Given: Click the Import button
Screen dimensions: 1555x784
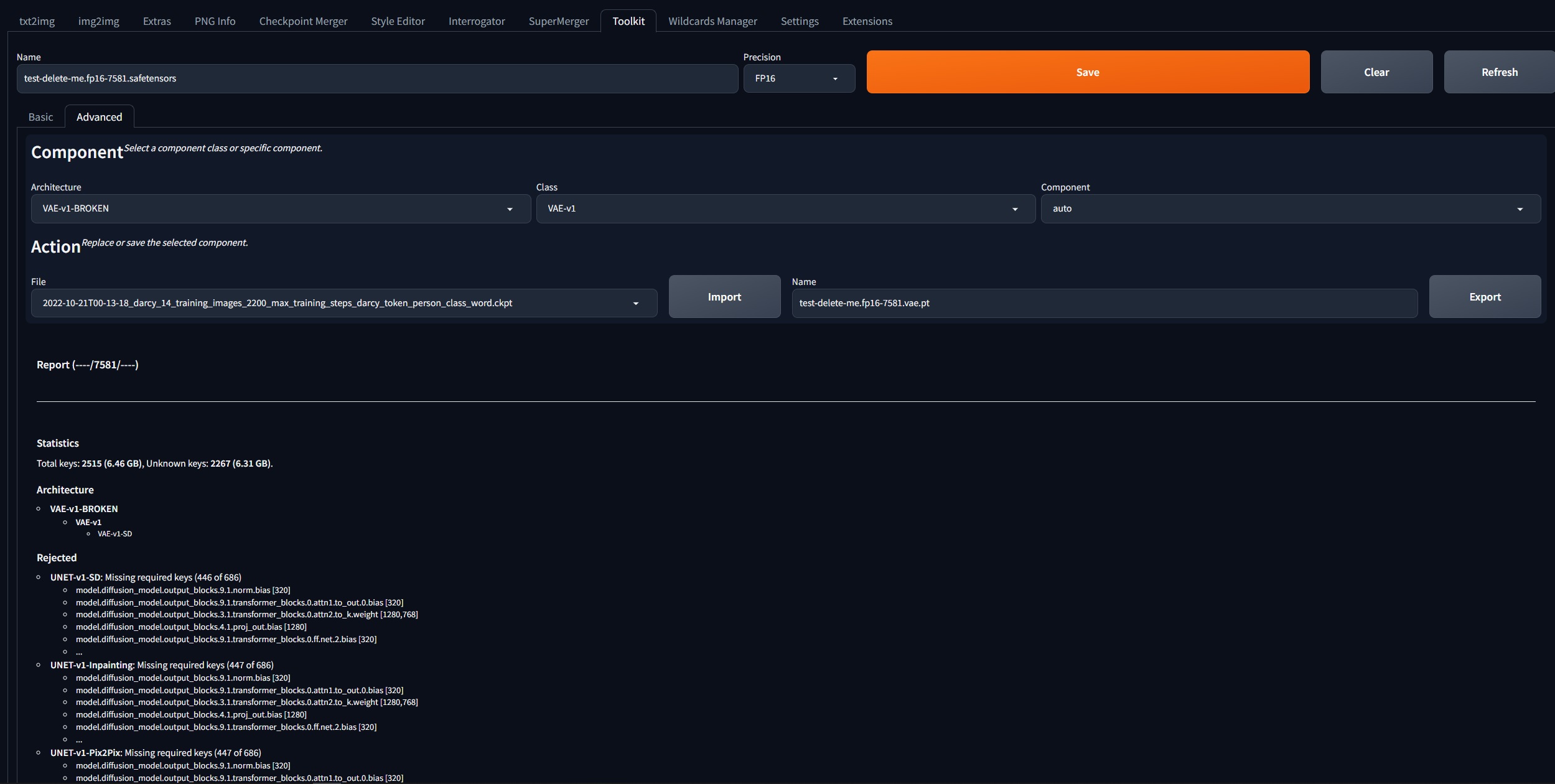Looking at the screenshot, I should tap(724, 297).
